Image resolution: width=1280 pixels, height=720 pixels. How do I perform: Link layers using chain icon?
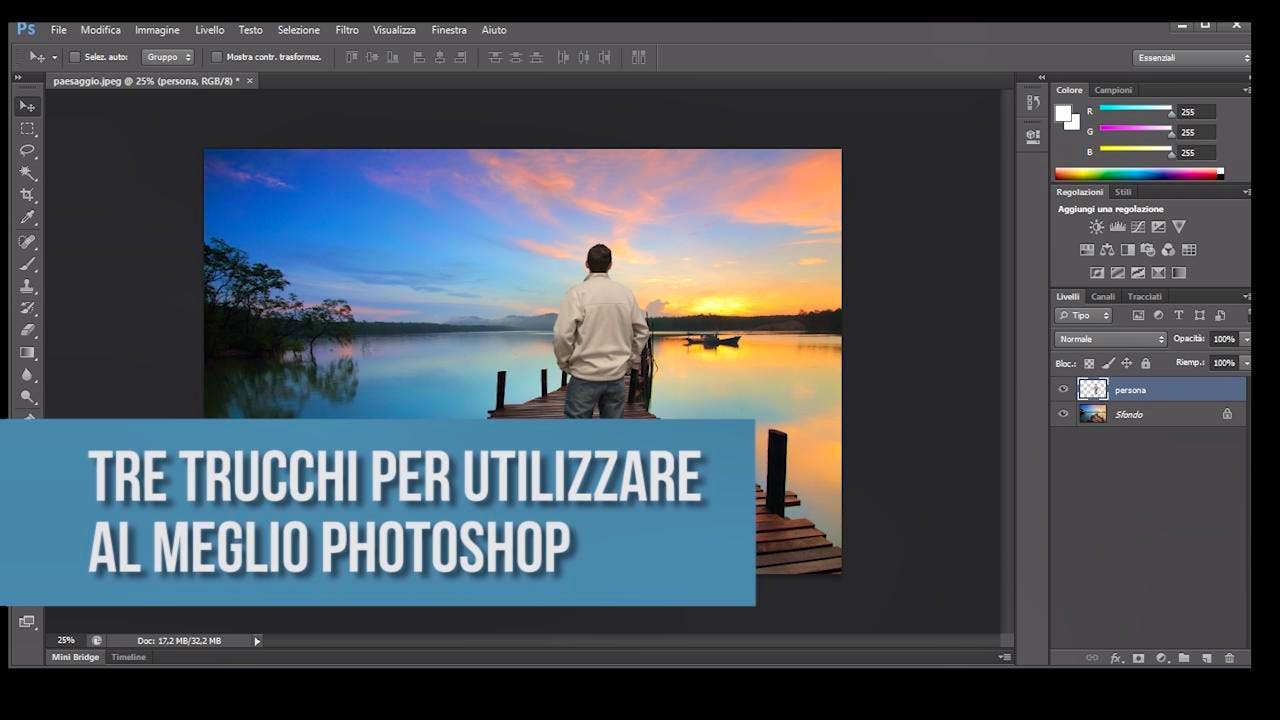point(1092,658)
